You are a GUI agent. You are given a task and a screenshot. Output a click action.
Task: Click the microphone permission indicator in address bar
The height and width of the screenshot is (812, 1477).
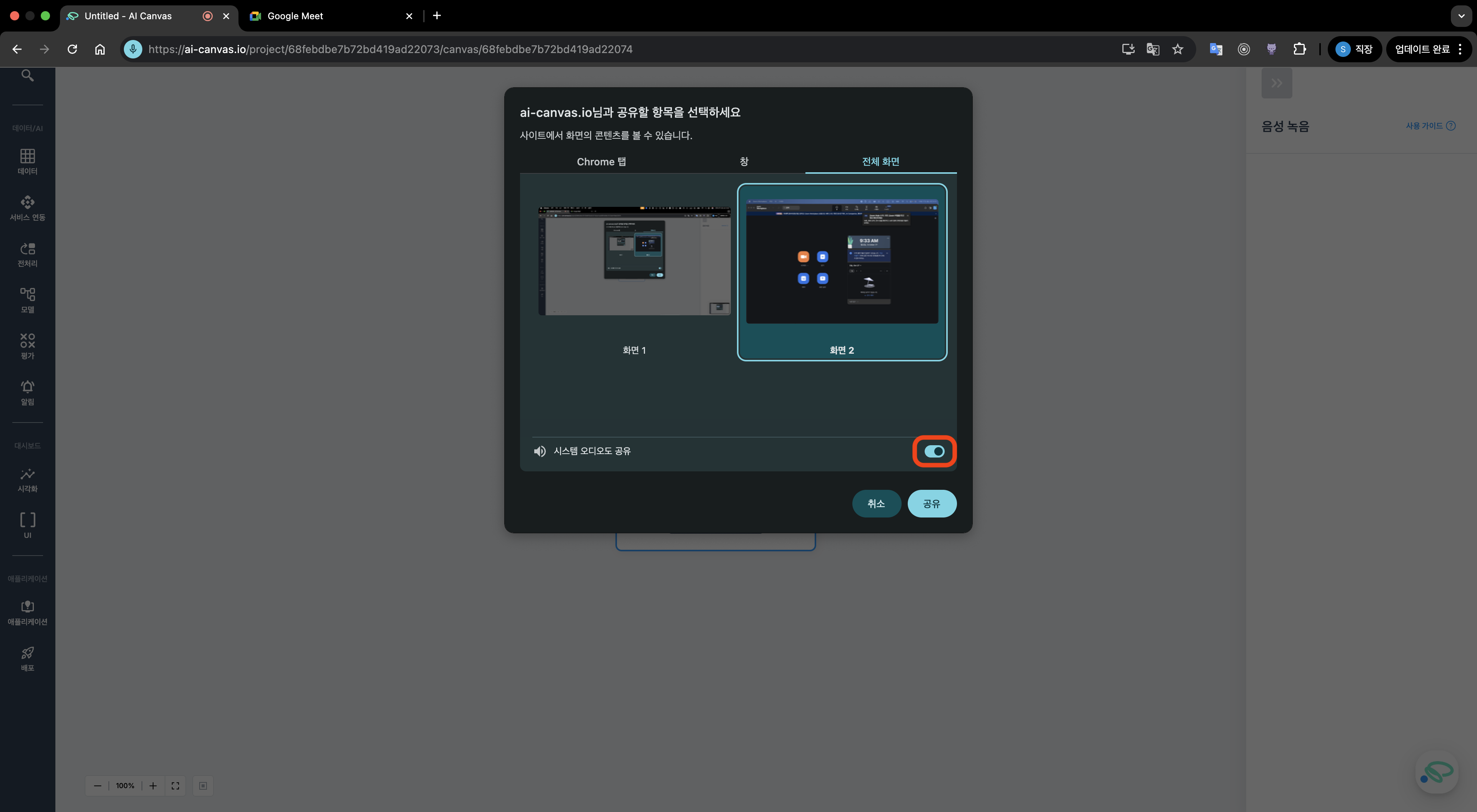coord(133,49)
